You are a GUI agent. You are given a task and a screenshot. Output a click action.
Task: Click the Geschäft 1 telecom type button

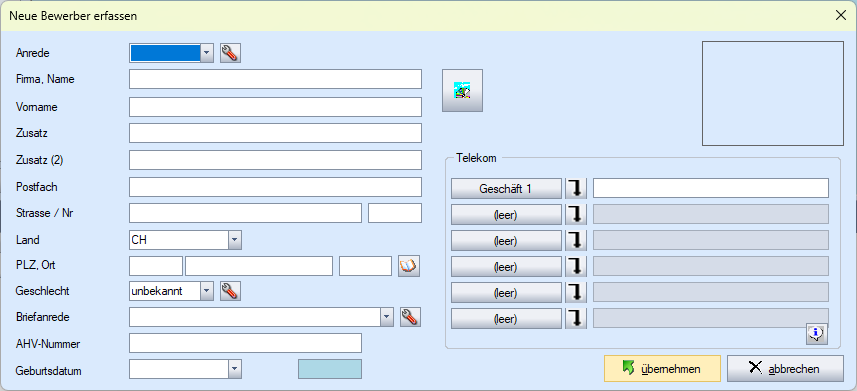pyautogui.click(x=506, y=188)
